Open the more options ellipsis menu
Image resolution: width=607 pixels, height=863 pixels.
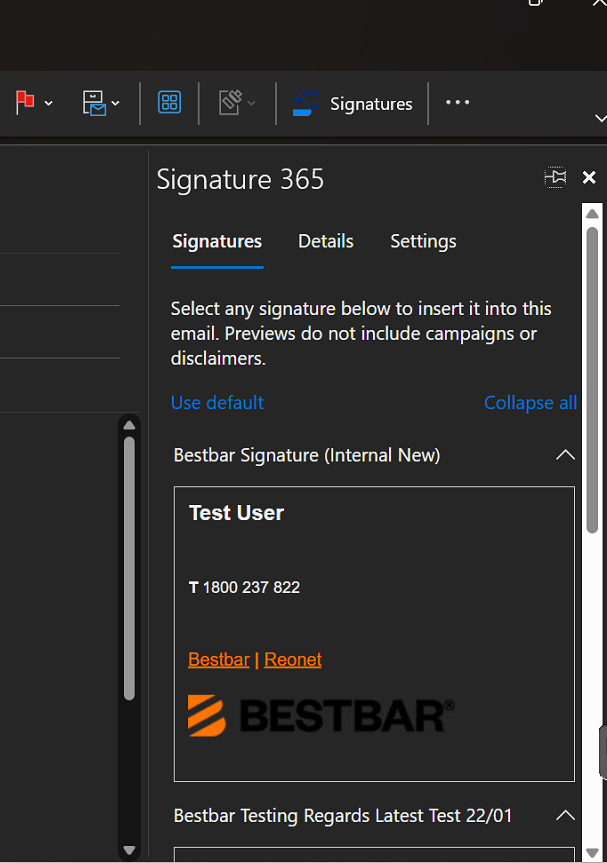click(457, 102)
